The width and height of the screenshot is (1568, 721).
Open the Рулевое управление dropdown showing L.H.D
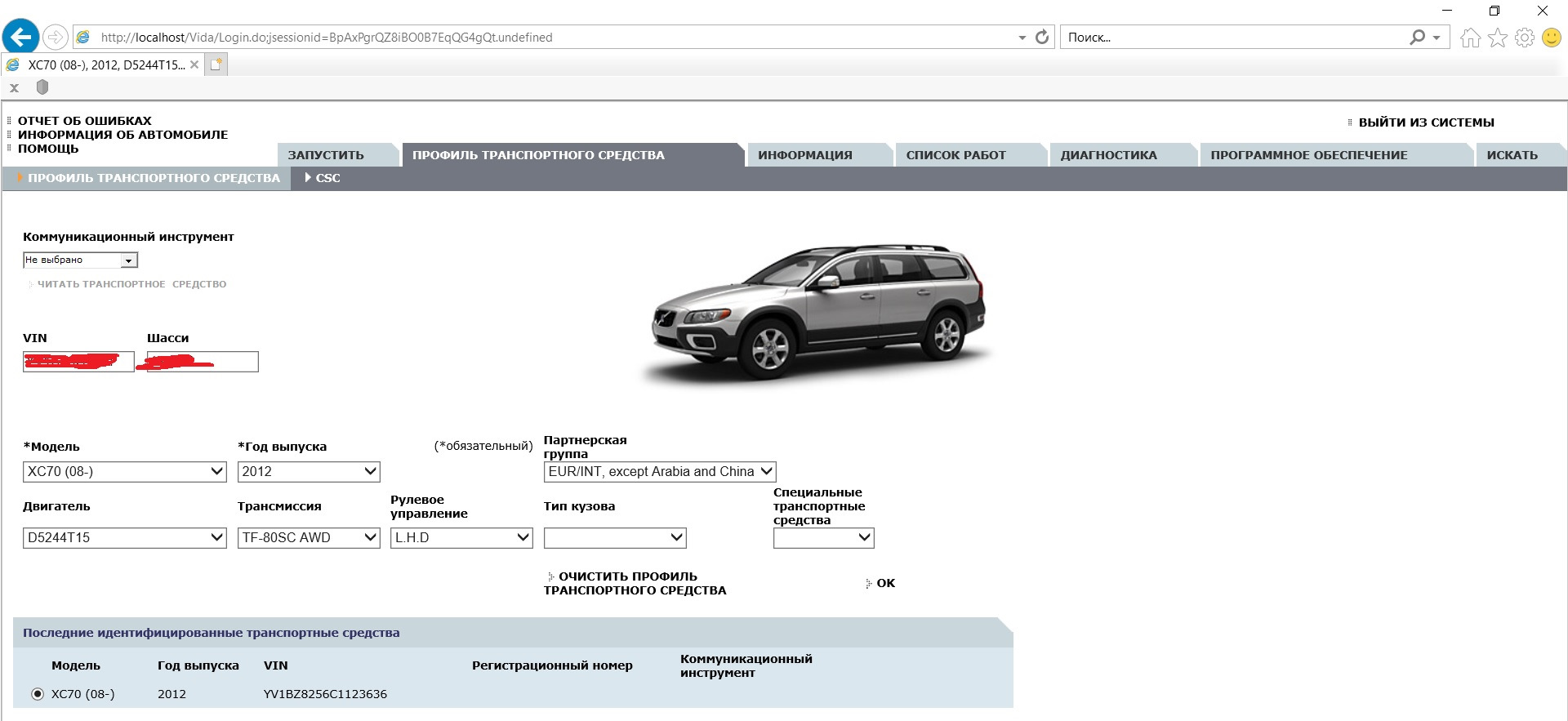(461, 537)
